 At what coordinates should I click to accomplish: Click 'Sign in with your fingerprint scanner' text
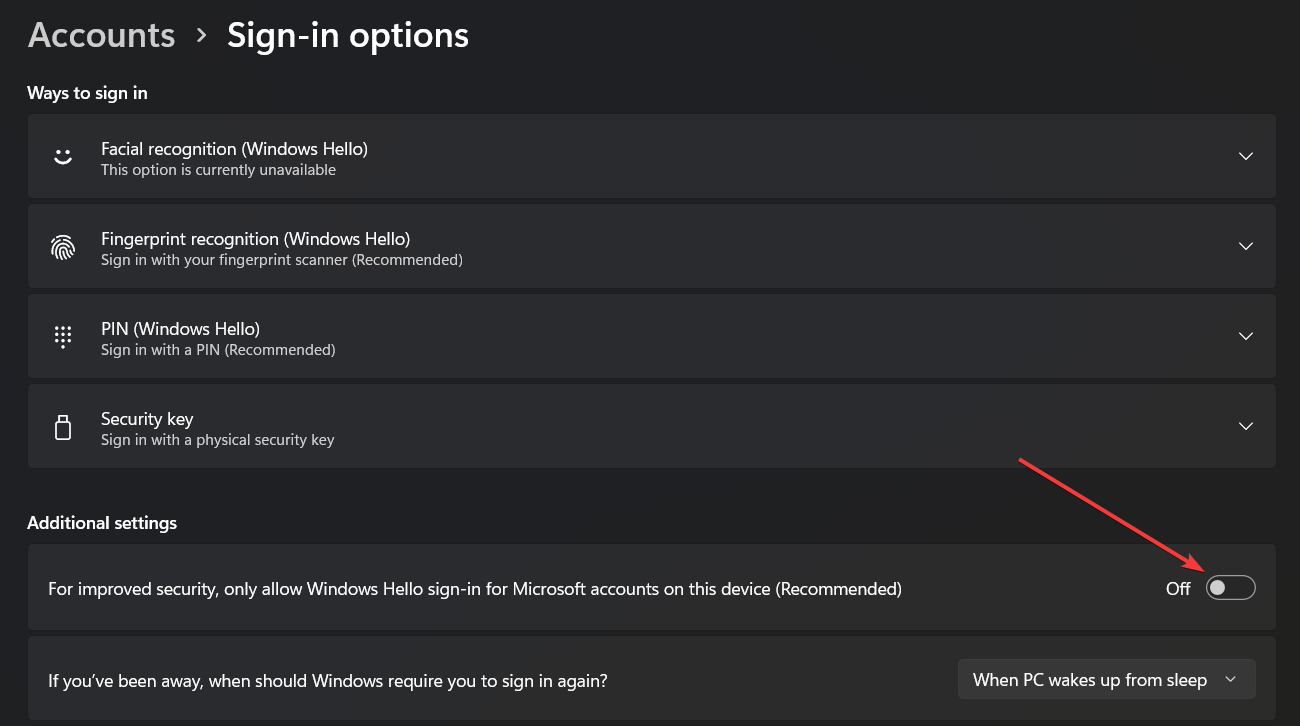tap(281, 260)
